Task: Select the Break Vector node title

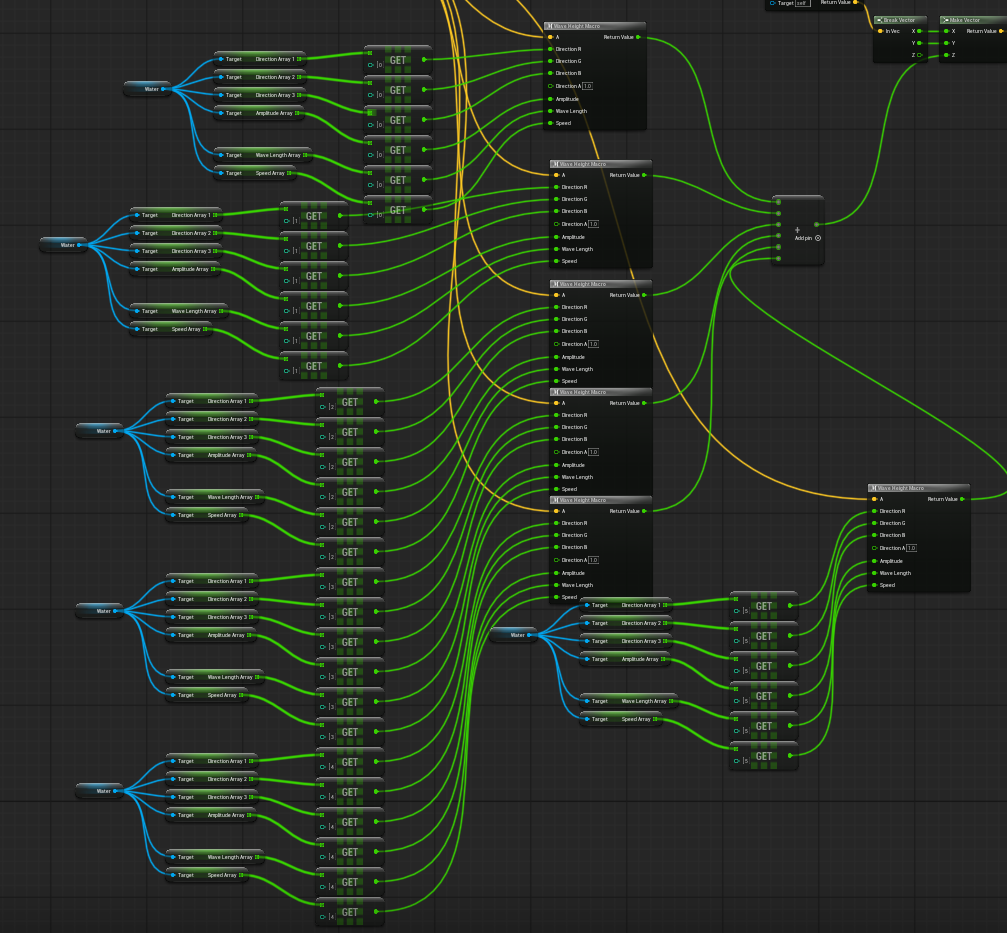Action: [x=900, y=20]
